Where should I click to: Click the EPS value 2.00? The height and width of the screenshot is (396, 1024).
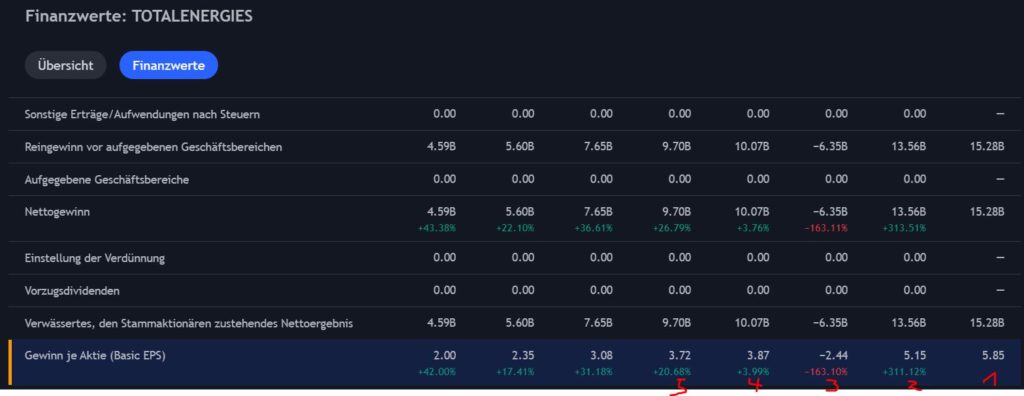(445, 355)
